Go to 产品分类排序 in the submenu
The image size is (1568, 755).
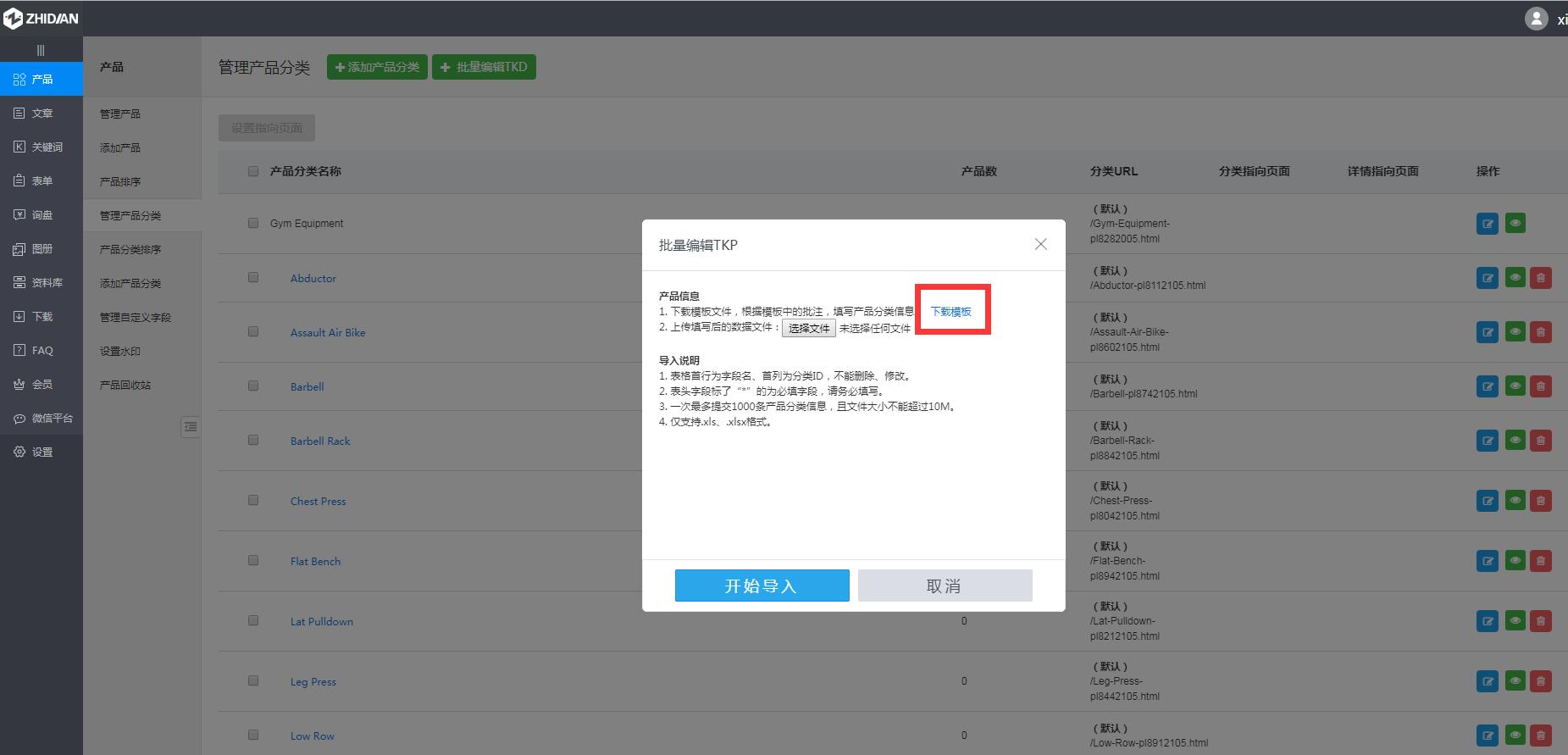click(130, 249)
